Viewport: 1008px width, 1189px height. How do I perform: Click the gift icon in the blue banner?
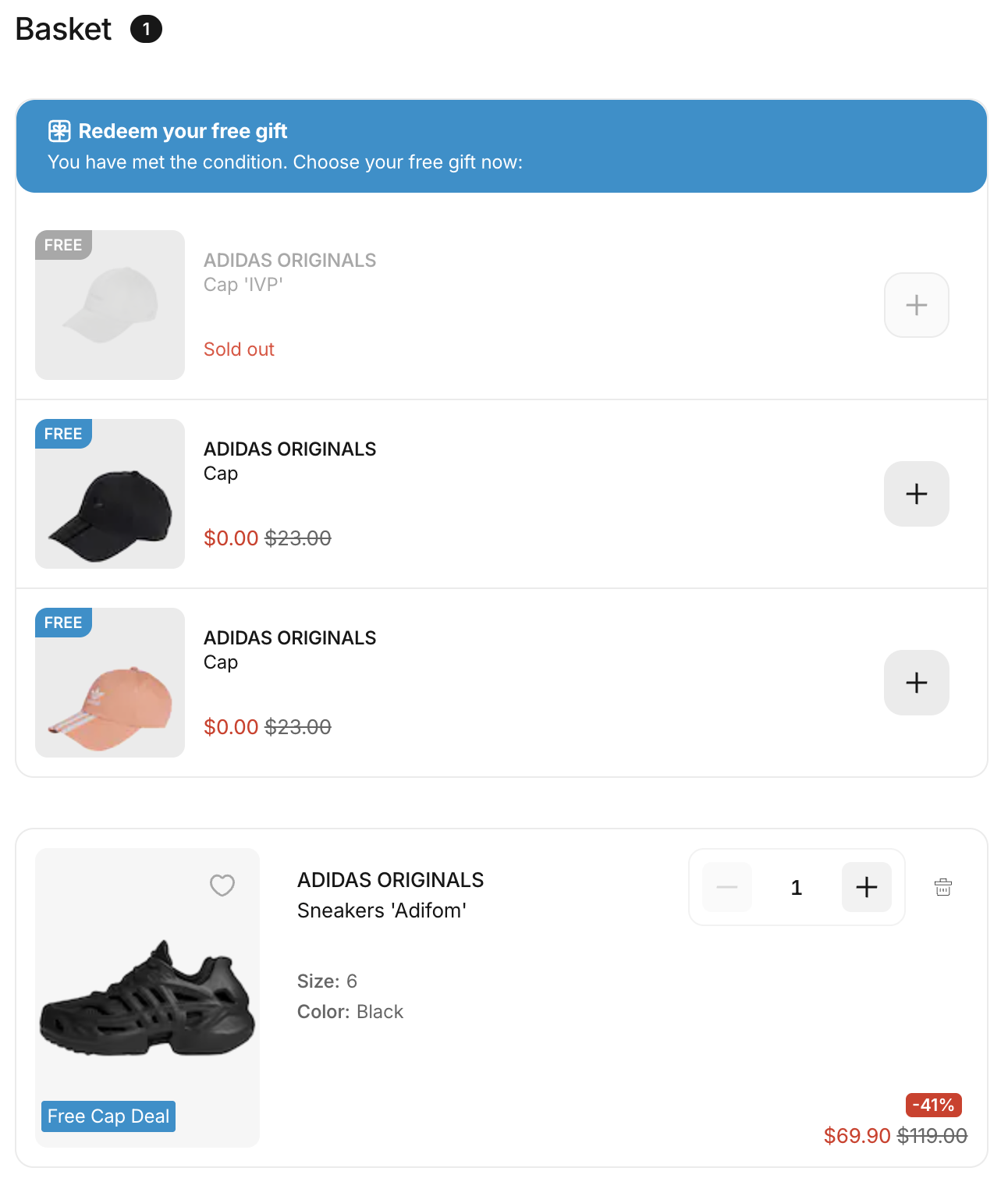[59, 131]
